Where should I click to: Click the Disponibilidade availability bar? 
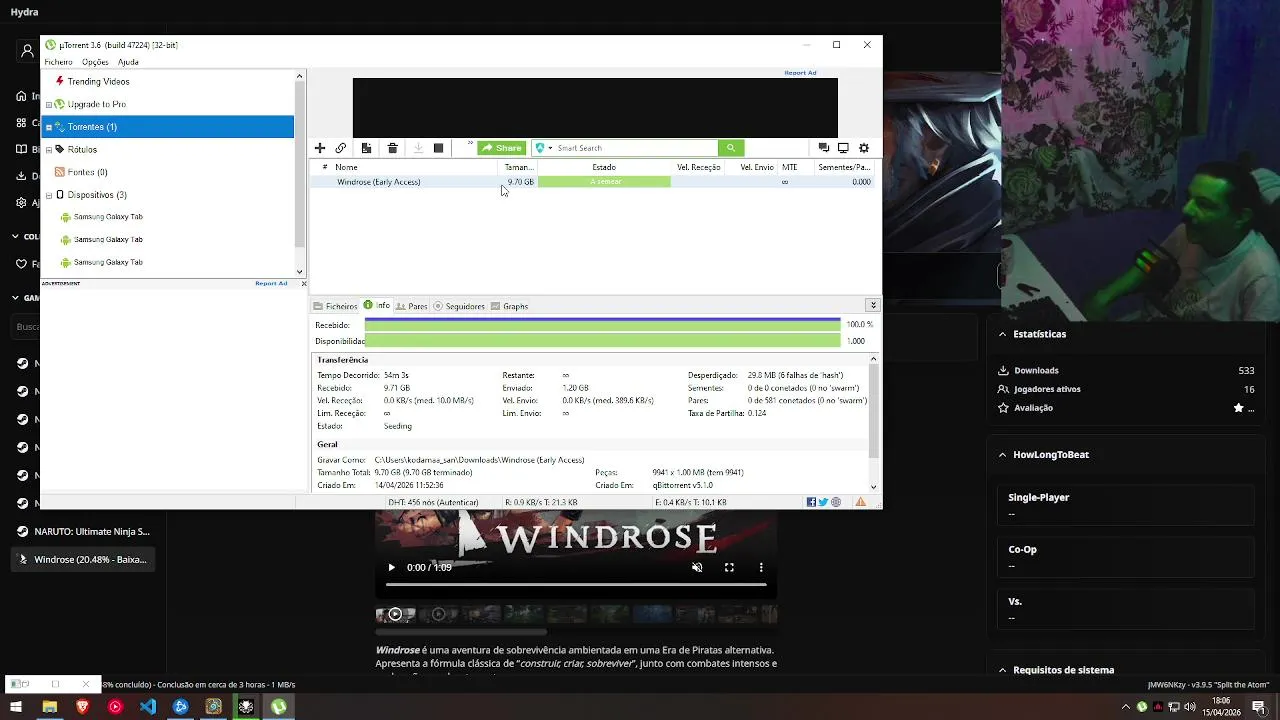[x=602, y=341]
